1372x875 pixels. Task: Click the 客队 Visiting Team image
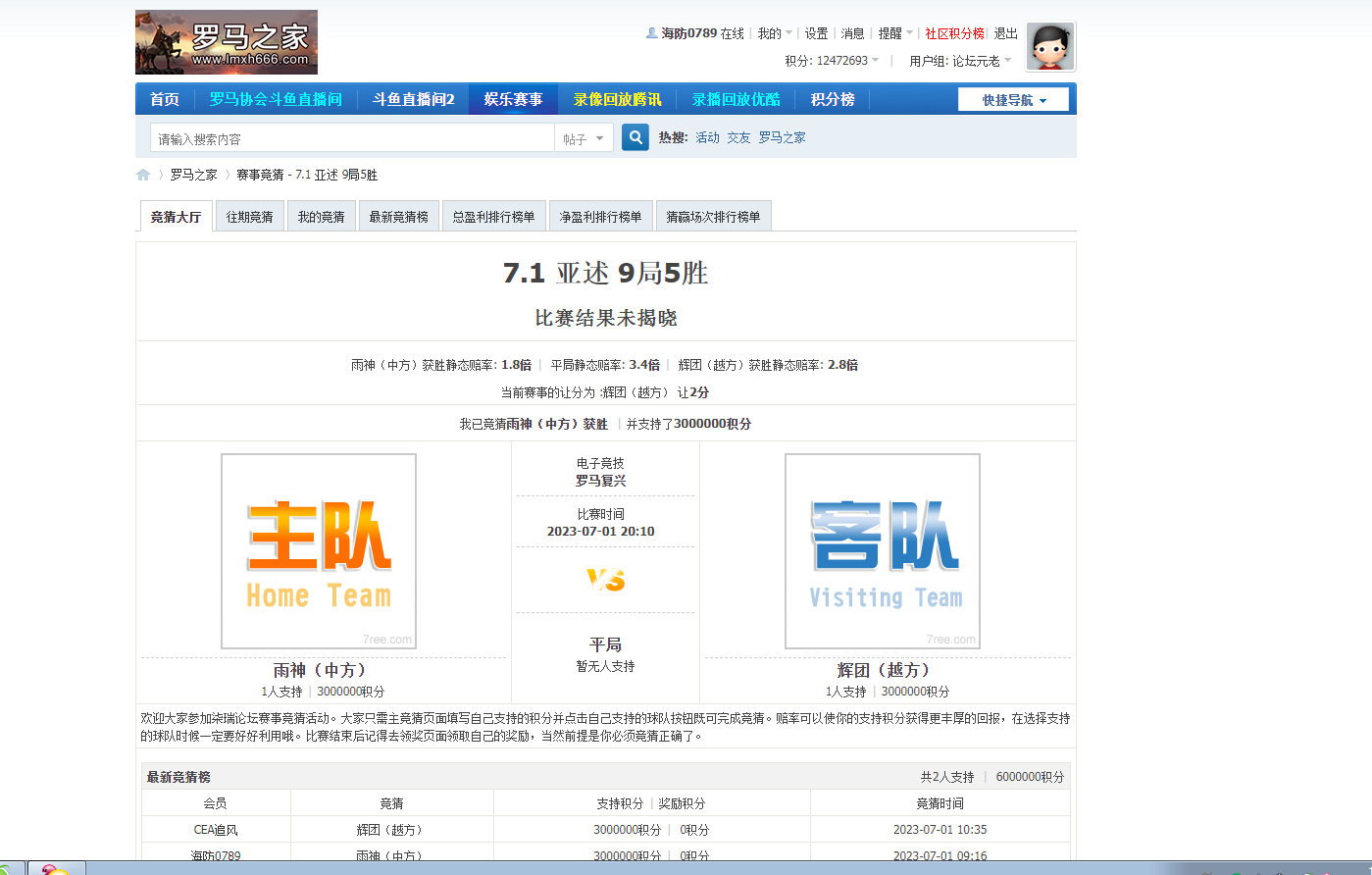[883, 550]
